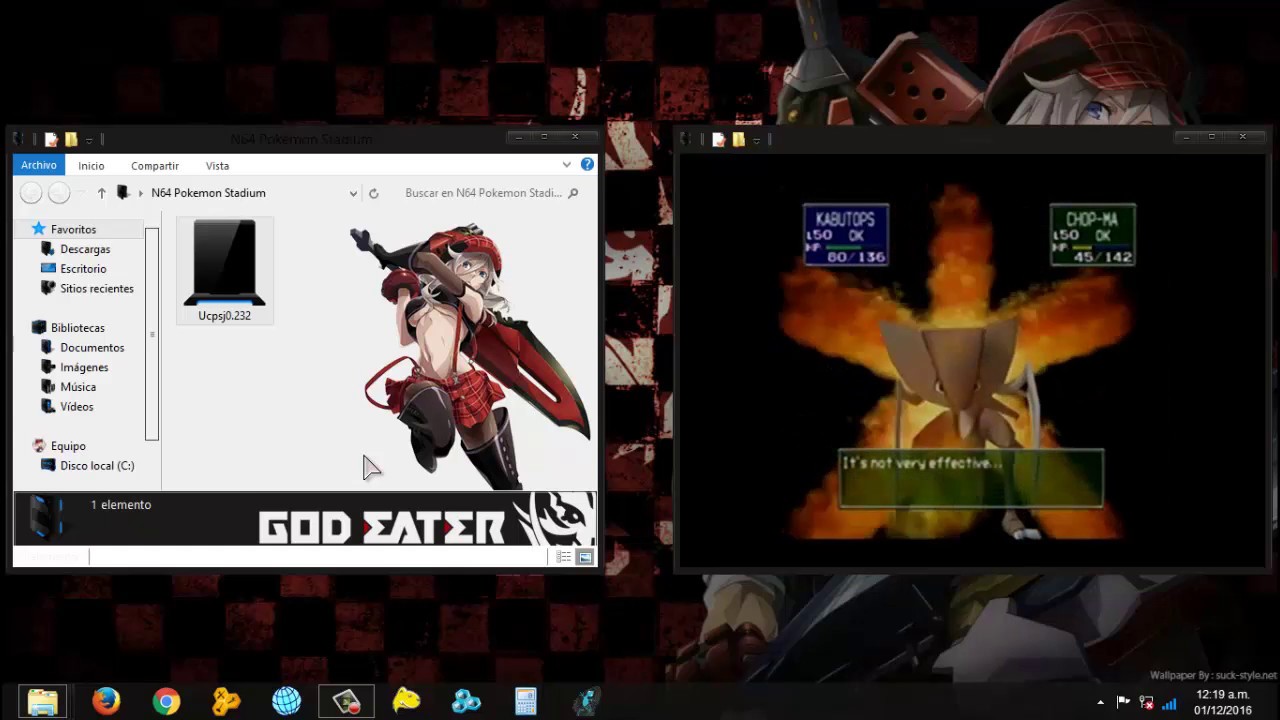Click the network signal tray icon
The height and width of the screenshot is (720, 1280).
point(1169,702)
